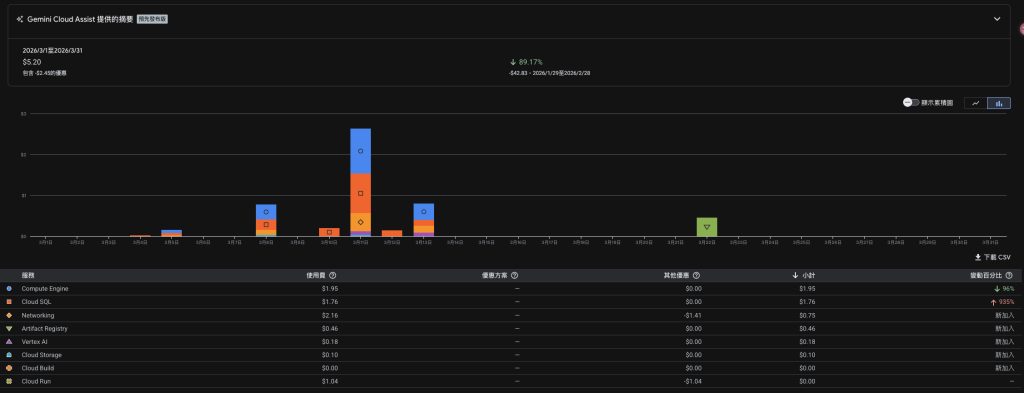Sort by the 其他優惠 column header
This screenshot has width=1024, height=393.
click(x=677, y=275)
